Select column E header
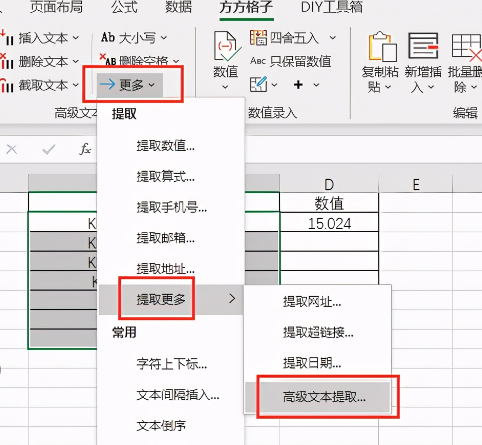Screen dimensions: 482x445 click(416, 184)
